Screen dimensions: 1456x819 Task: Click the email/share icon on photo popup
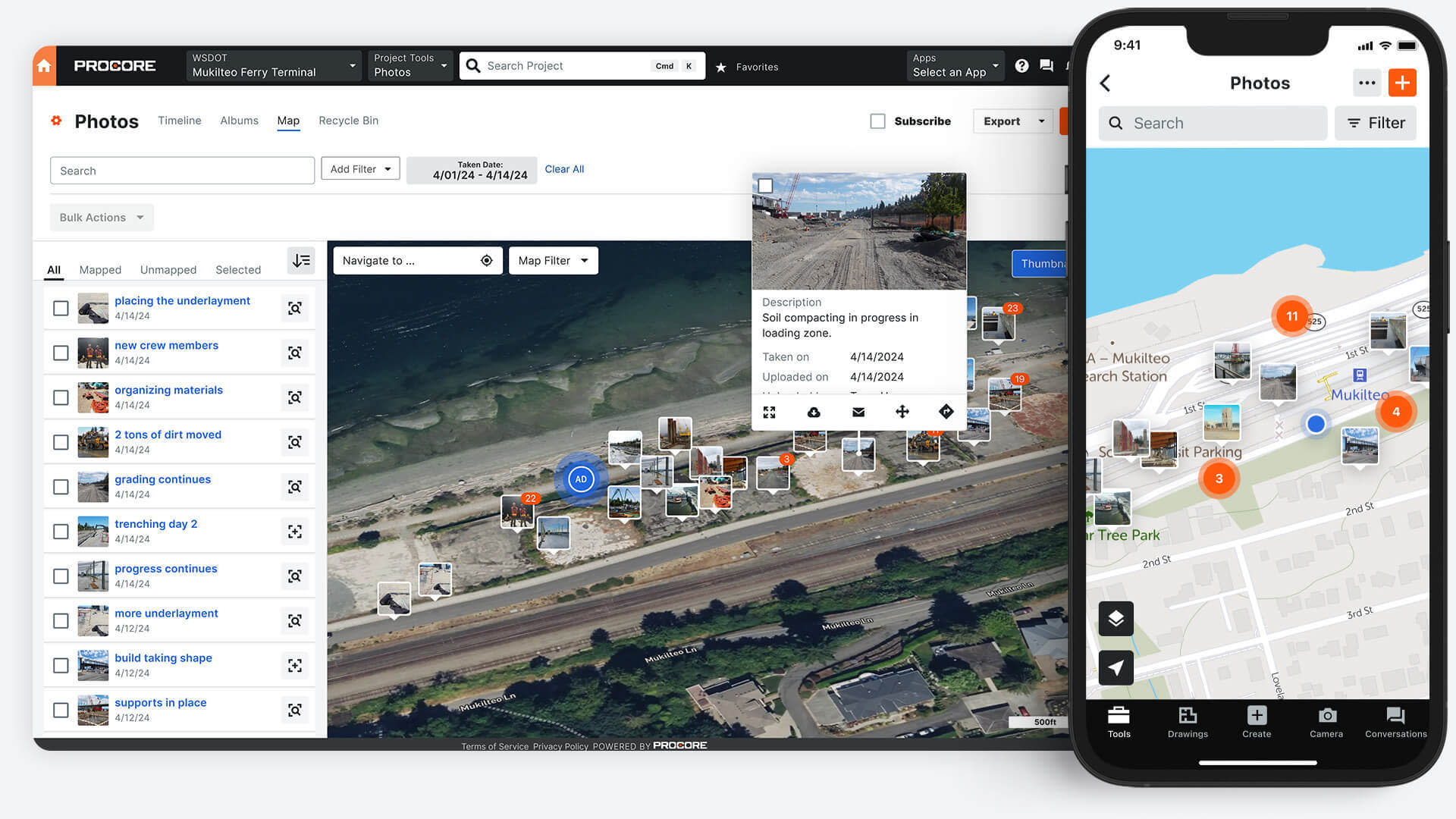pos(856,411)
